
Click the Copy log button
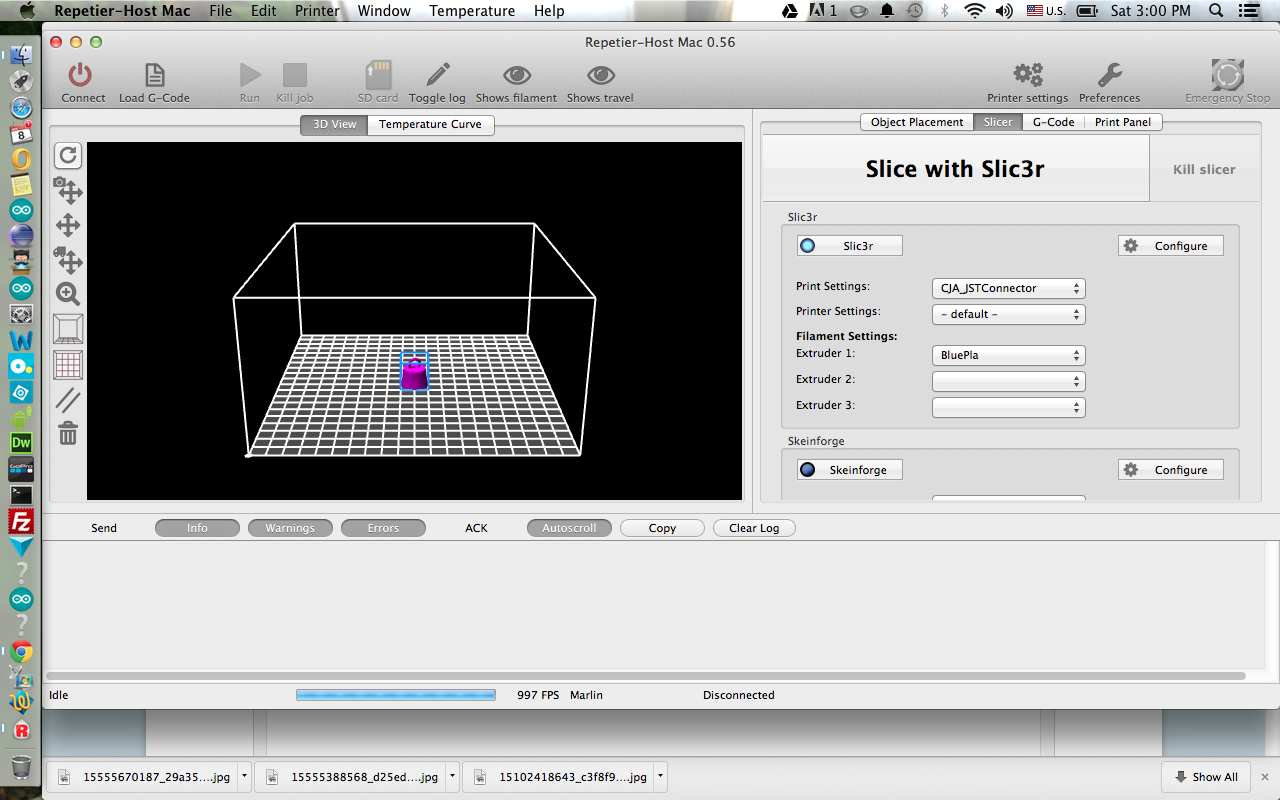click(662, 528)
